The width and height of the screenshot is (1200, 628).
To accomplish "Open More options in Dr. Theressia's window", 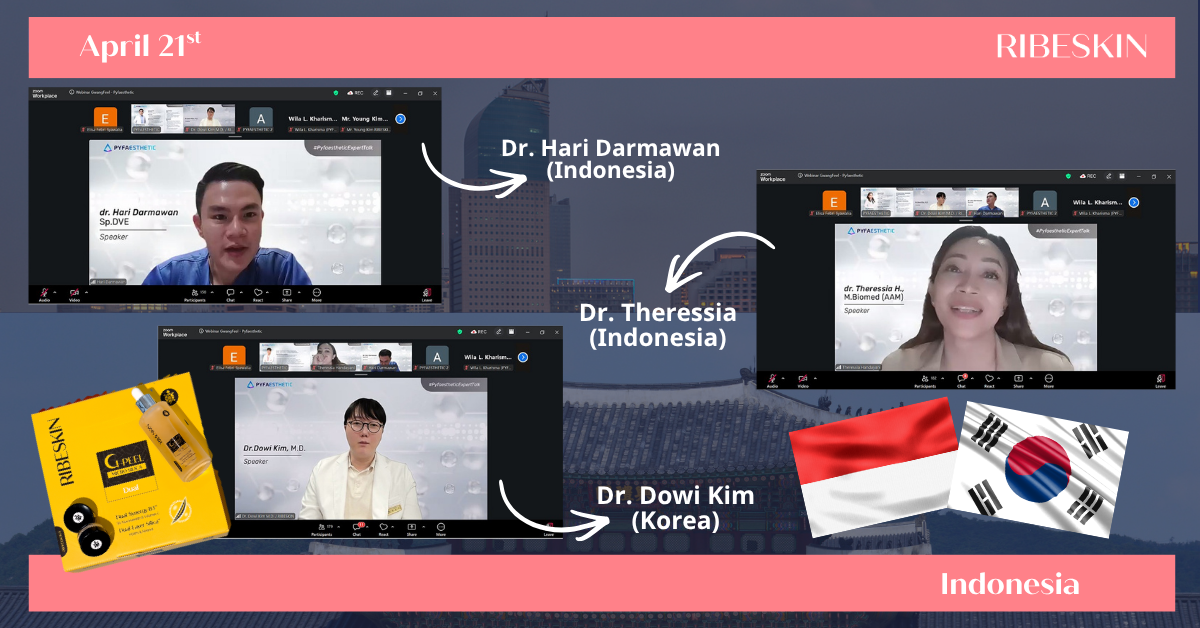I will (1047, 379).
